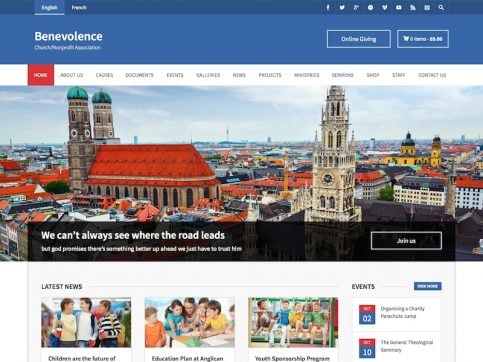The height and width of the screenshot is (362, 483).
Task: Click the View More events button
Action: [x=428, y=286]
